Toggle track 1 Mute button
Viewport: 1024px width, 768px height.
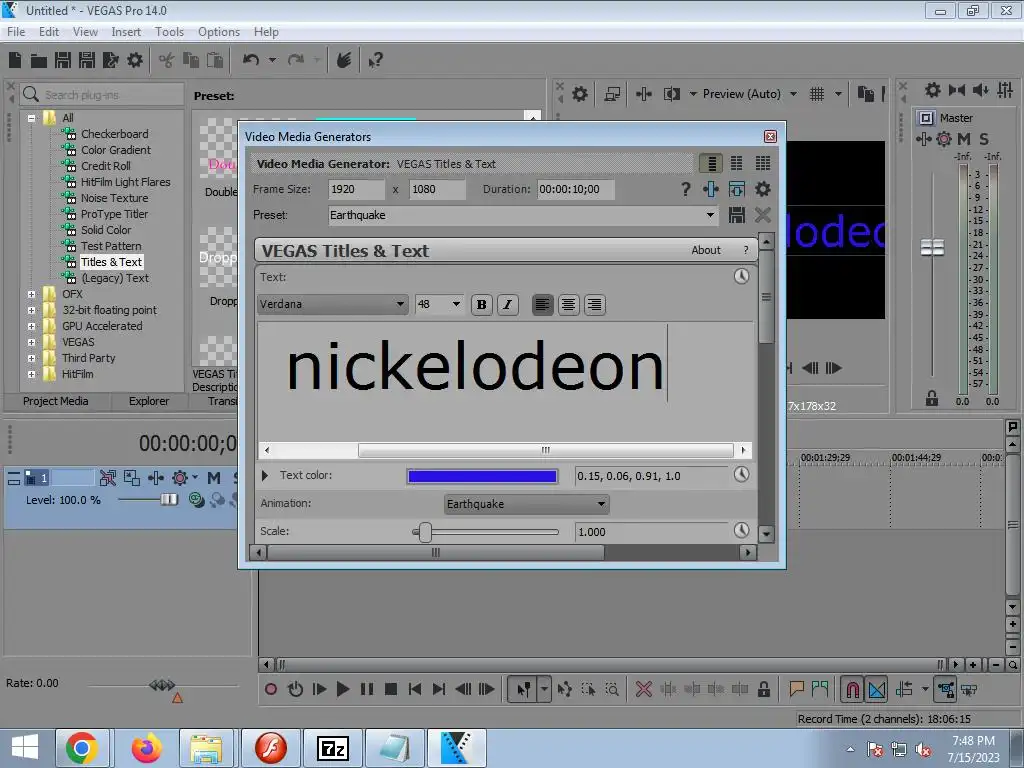pos(214,478)
